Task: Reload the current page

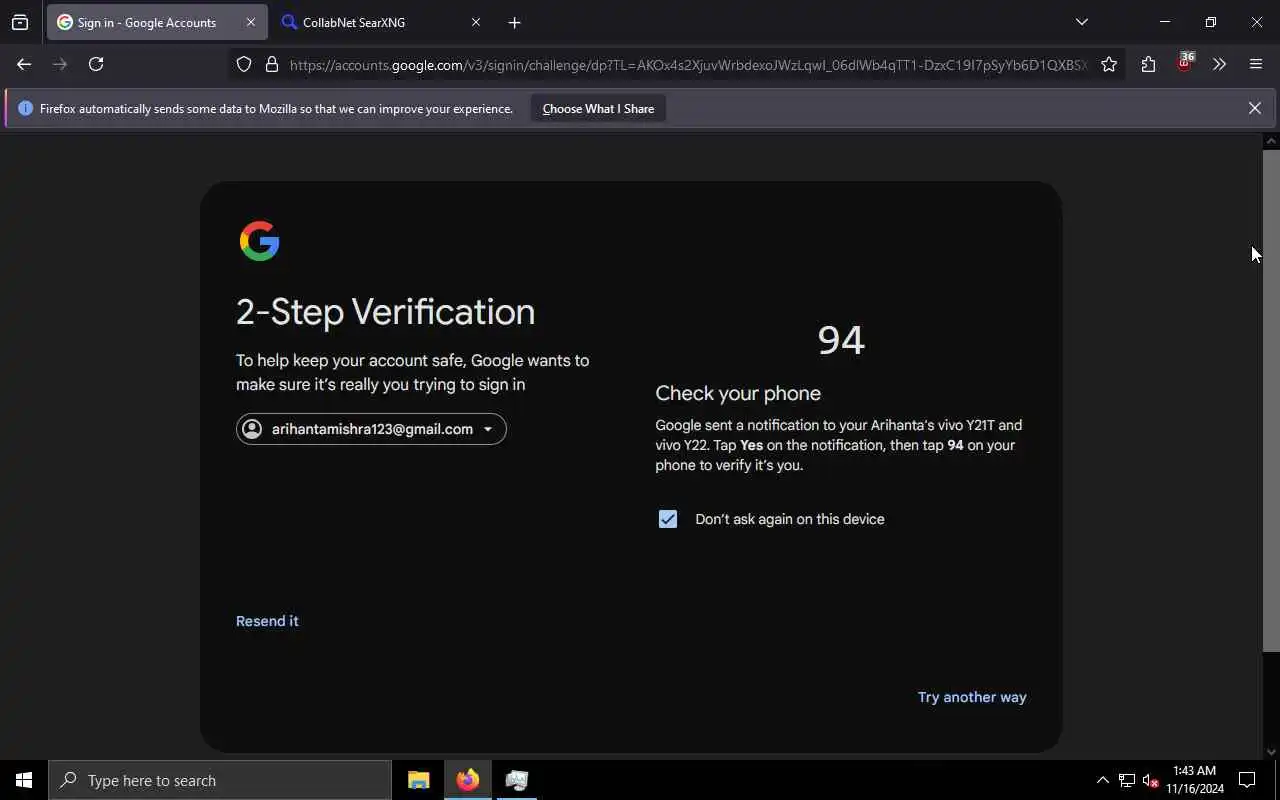Action: [96, 64]
